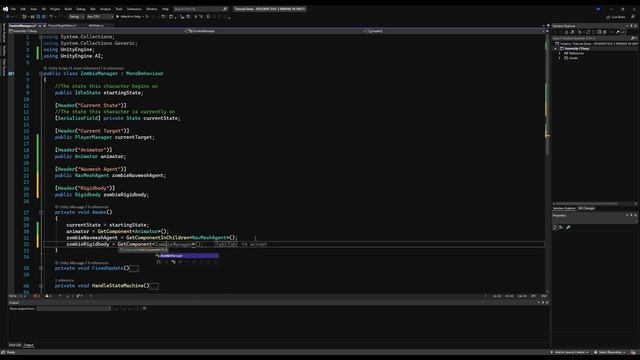This screenshot has width=640, height=360.
Task: Open the File menu
Action: click(x=13, y=9)
